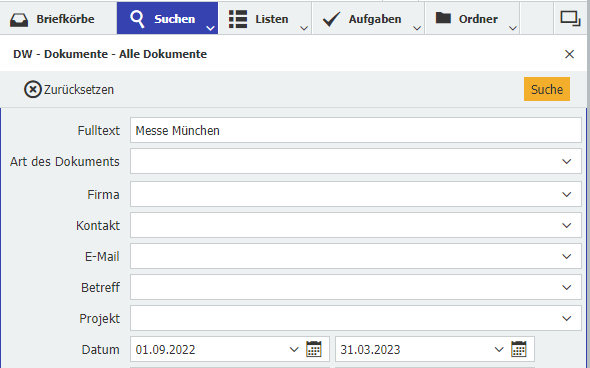590x368 pixels.
Task: Expand the Suchen tab dropdown arrow
Action: (x=210, y=28)
